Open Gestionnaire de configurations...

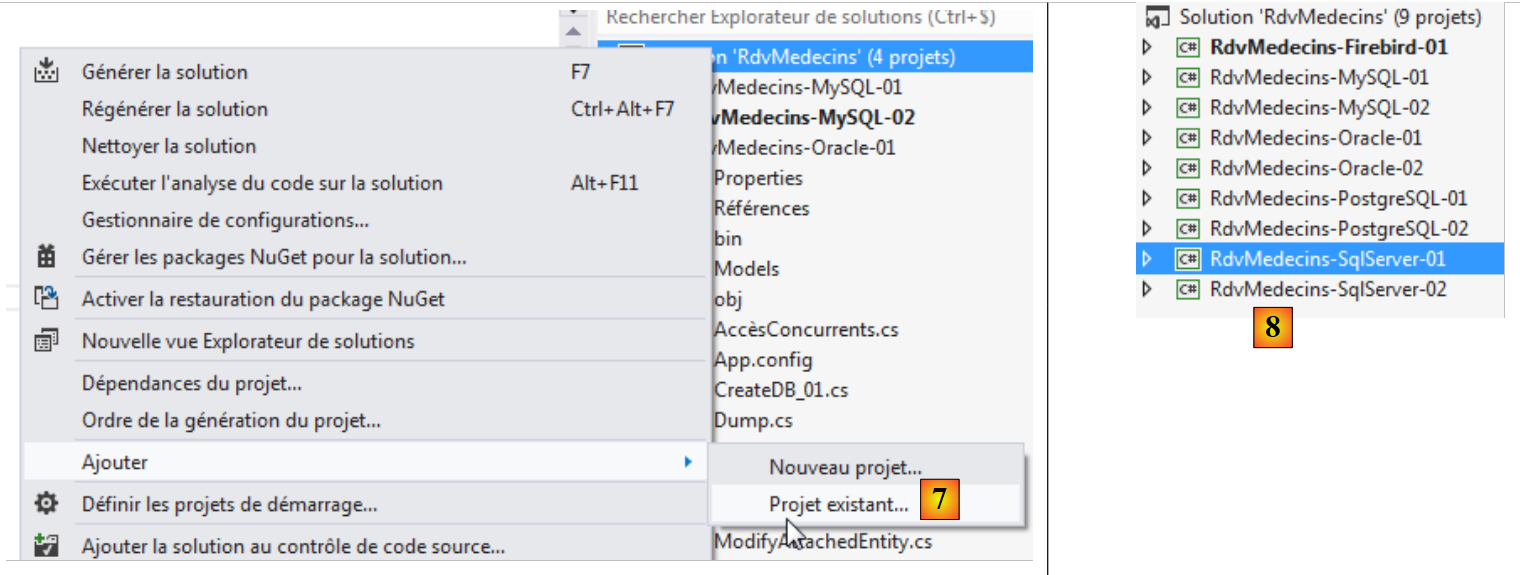[225, 220]
